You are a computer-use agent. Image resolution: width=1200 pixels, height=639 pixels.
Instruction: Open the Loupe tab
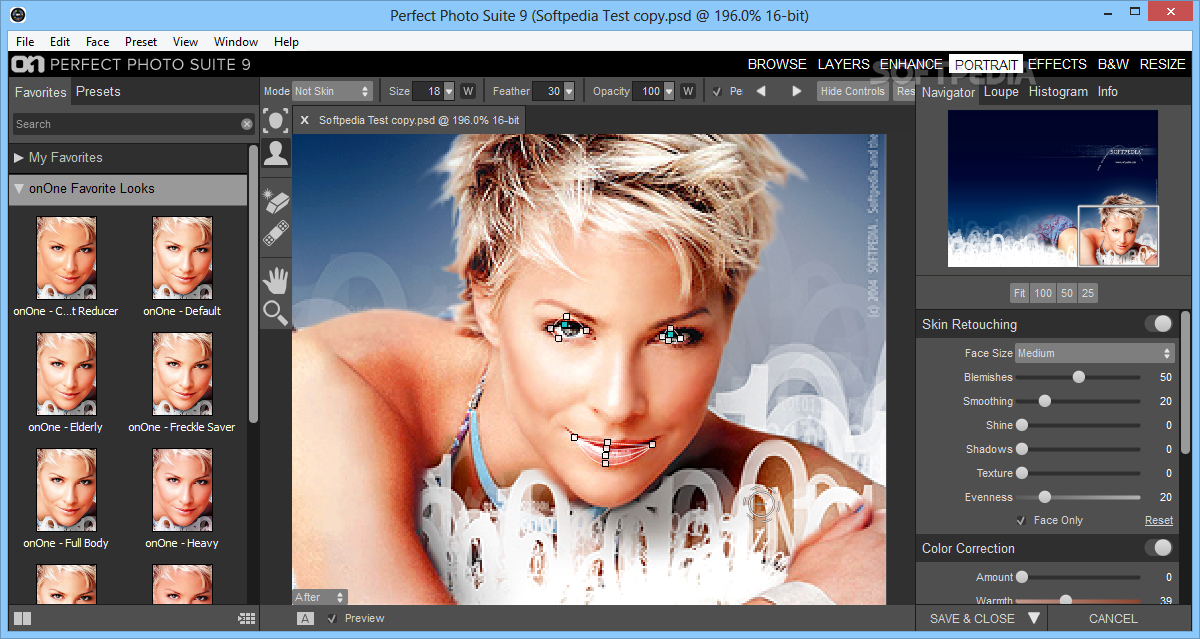tap(1001, 91)
